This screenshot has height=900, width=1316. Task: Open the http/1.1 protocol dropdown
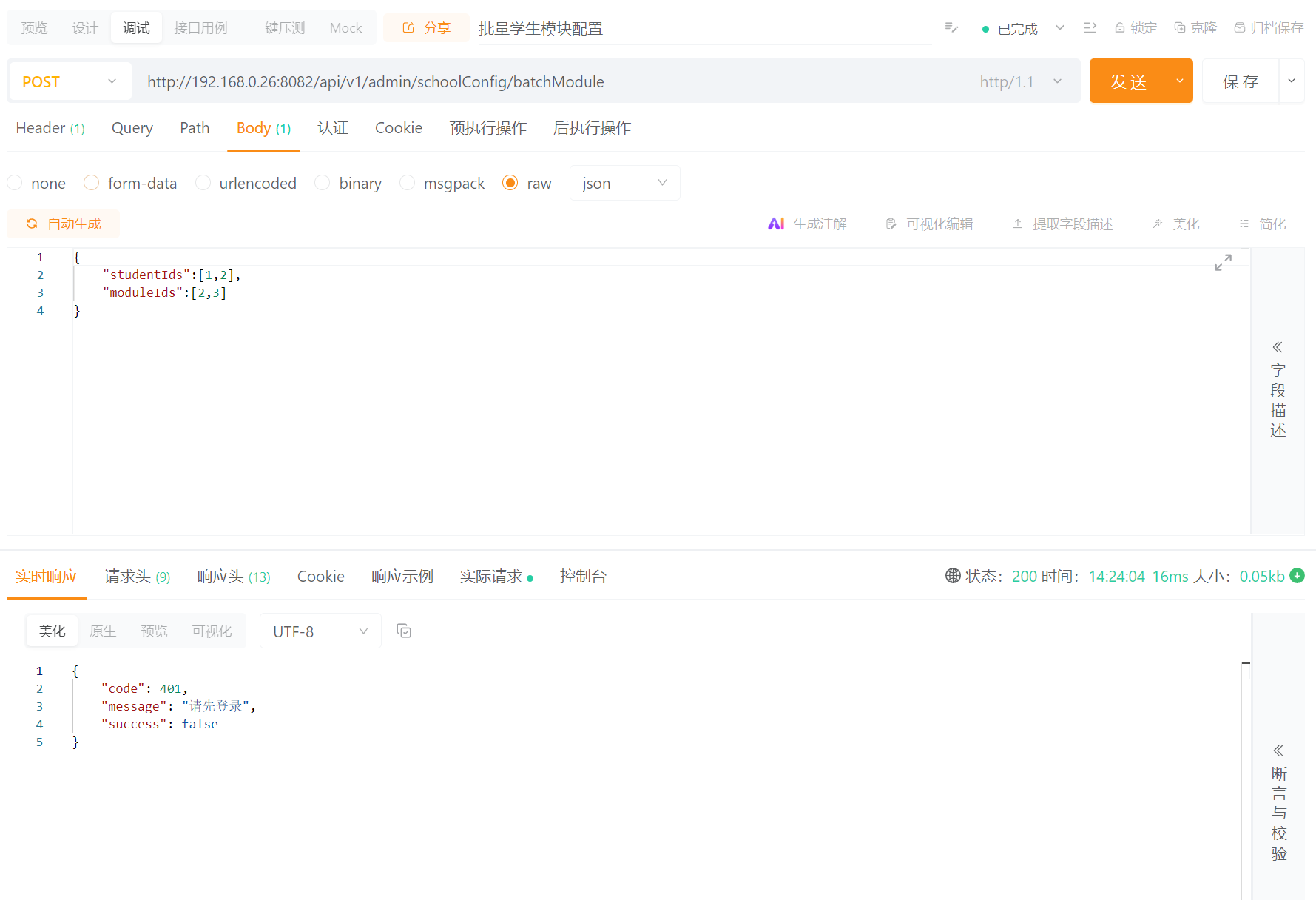[x=1020, y=81]
